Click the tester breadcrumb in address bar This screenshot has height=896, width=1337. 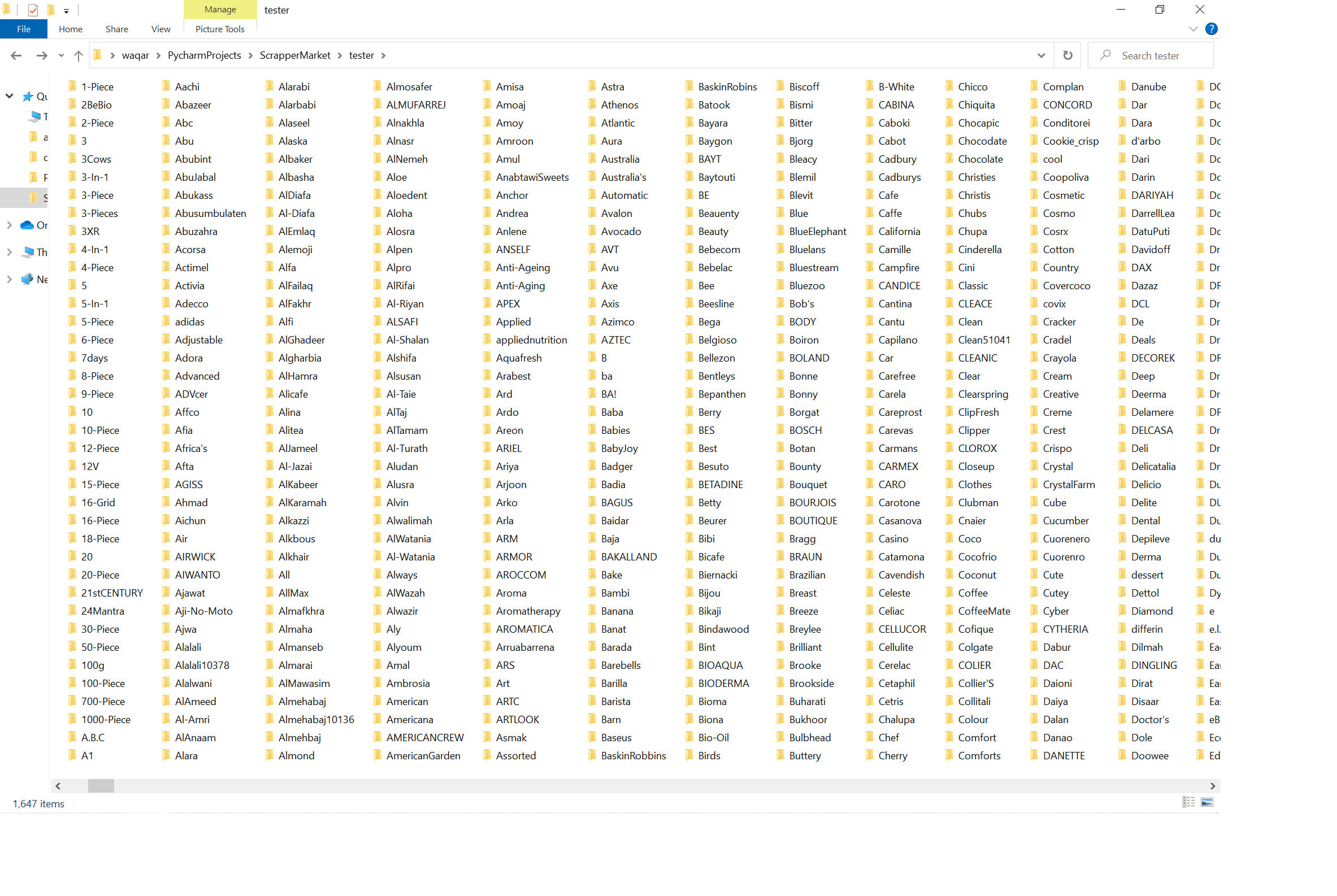click(x=361, y=55)
